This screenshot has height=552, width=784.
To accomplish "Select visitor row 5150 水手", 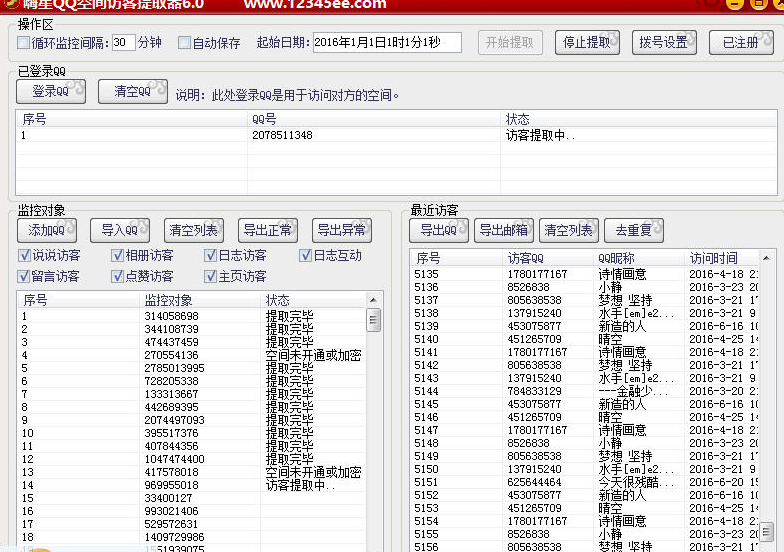I will coord(584,469).
